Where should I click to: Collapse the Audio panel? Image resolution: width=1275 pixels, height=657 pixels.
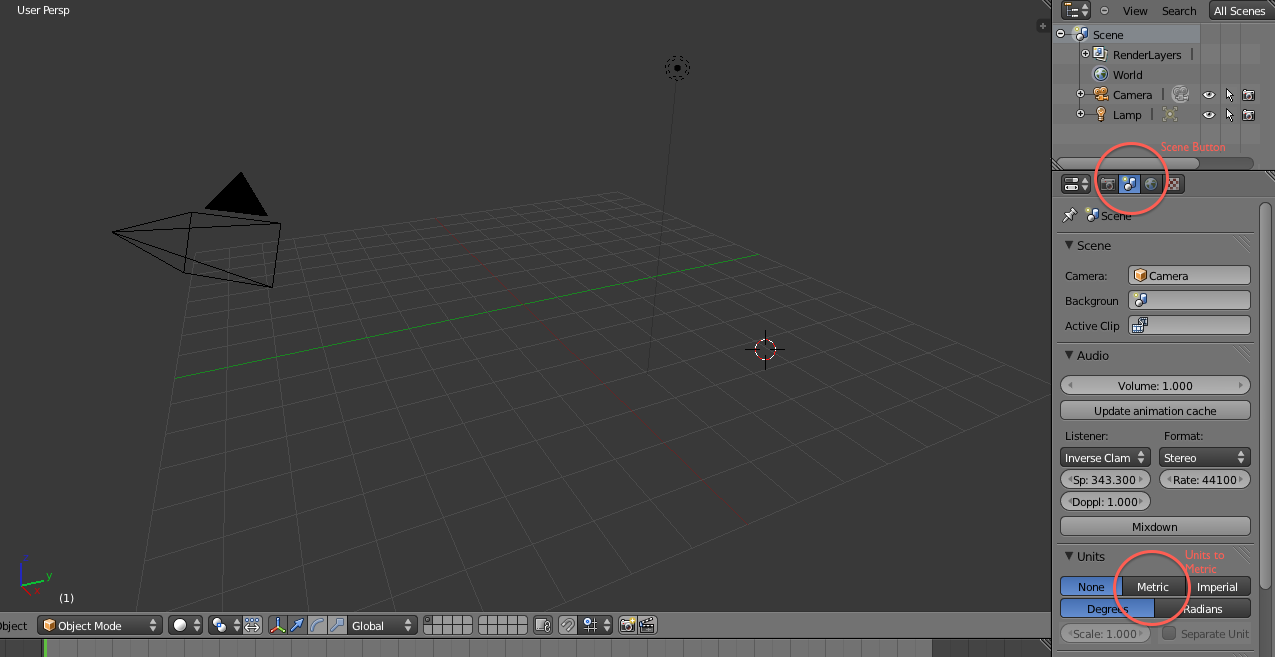(x=1069, y=355)
